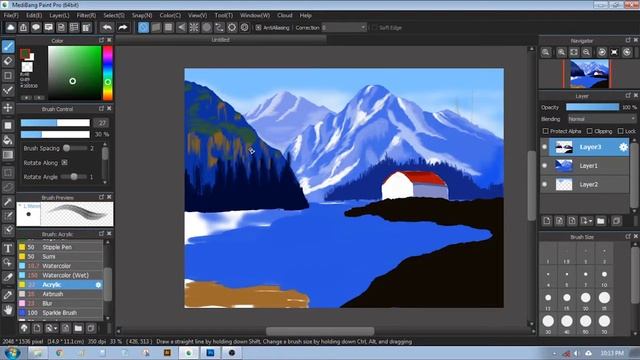Select the Hand pan tool

click(8, 310)
